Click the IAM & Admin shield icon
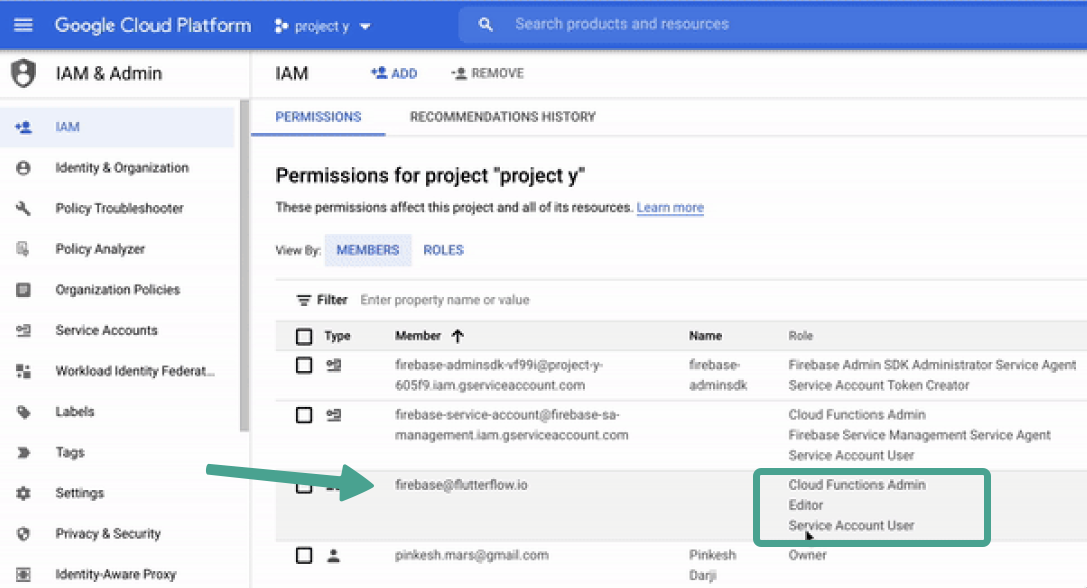 pos(23,73)
